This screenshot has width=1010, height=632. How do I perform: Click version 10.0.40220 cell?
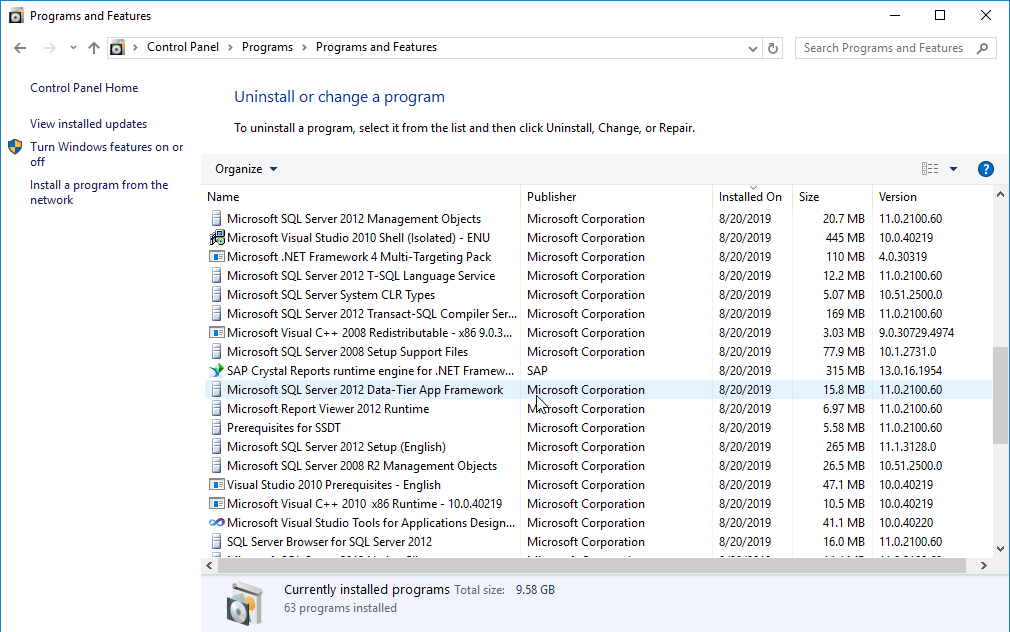[x=906, y=523]
